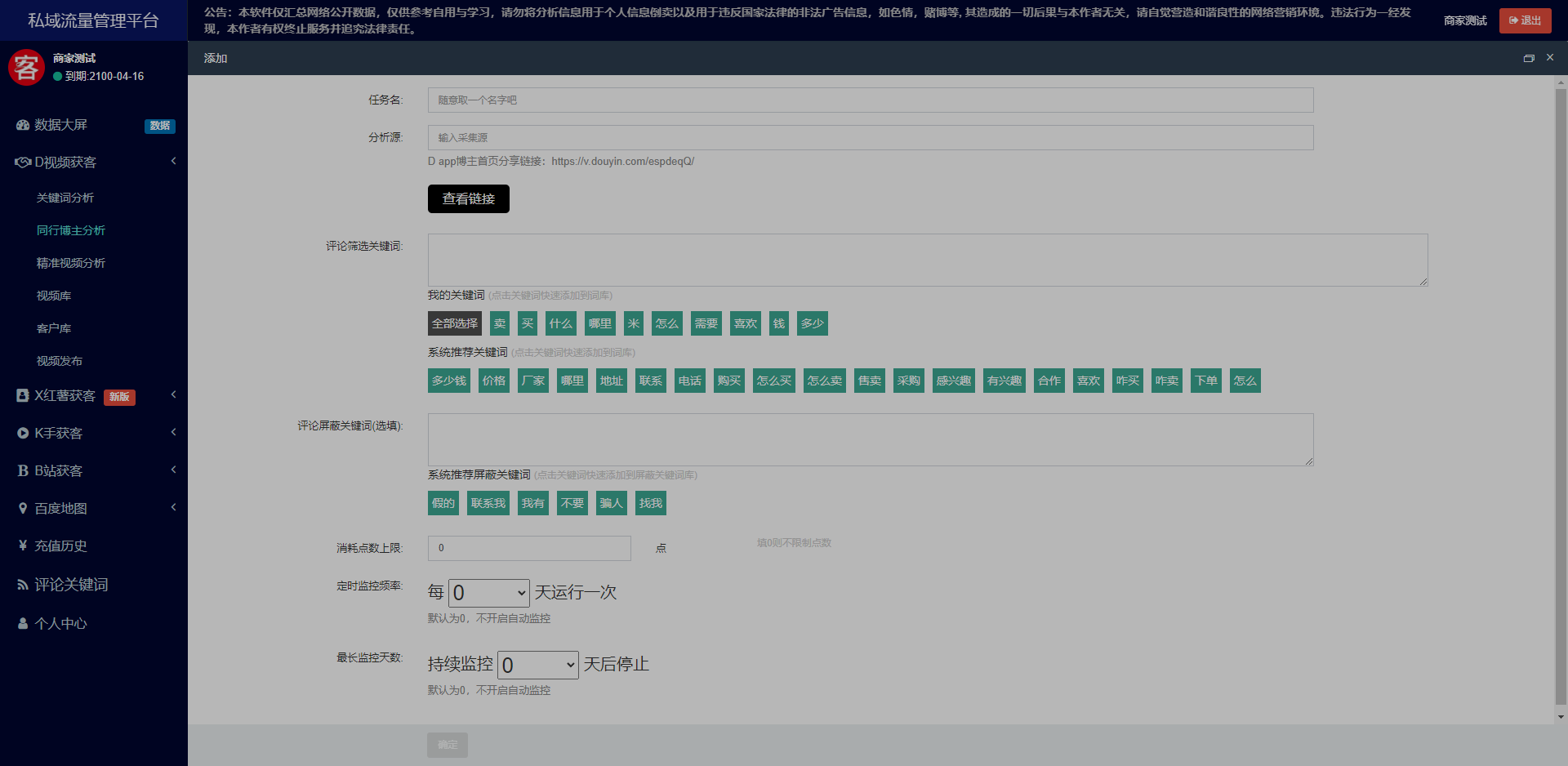This screenshot has height=766, width=1568.
Task: Toggle the 多少钱 recommended keyword tag
Action: [448, 381]
